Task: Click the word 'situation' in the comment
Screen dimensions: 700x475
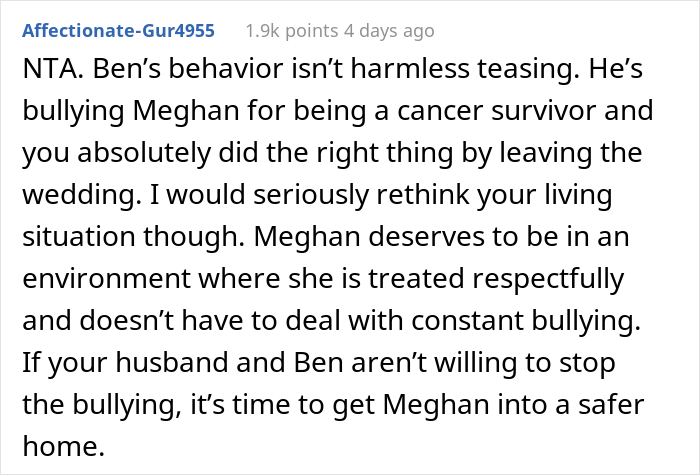Action: (69, 242)
